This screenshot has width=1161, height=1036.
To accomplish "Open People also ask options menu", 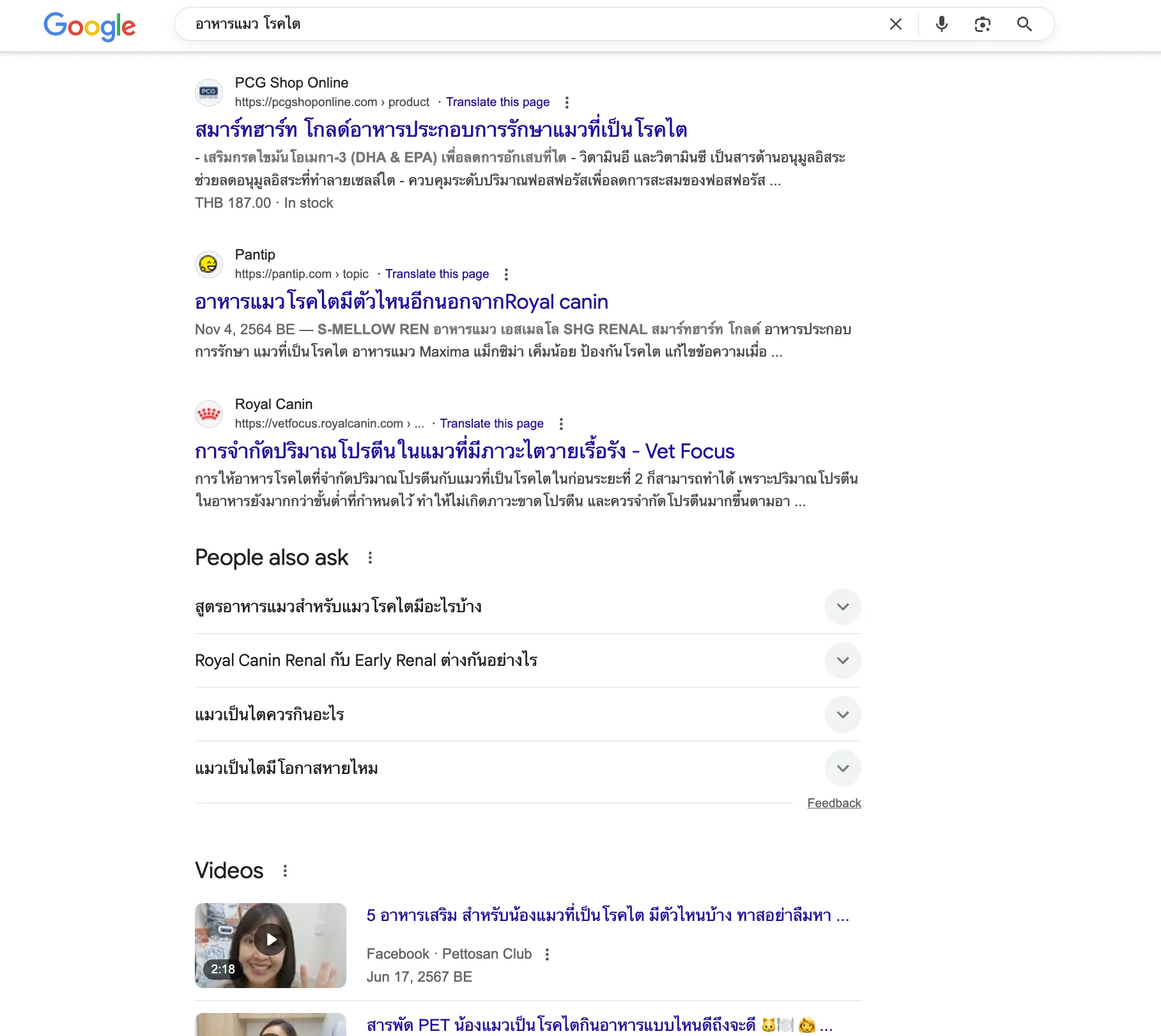I will [370, 558].
